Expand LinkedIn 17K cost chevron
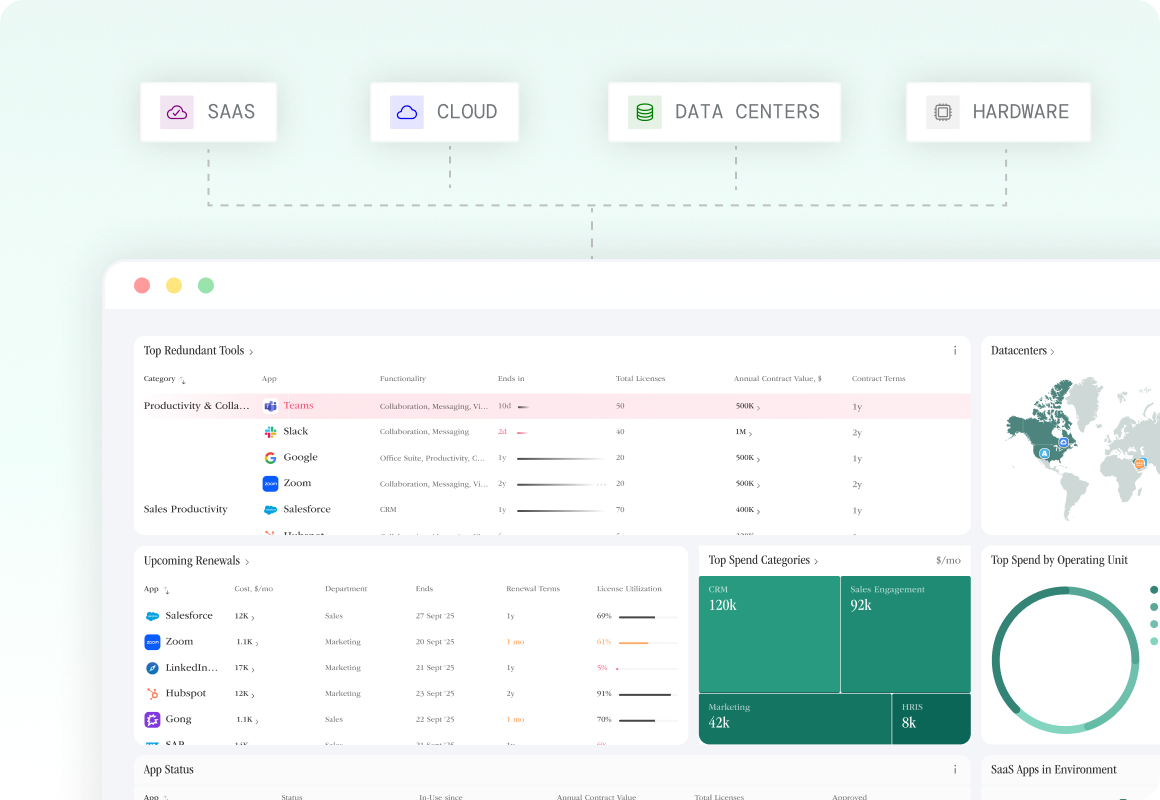The width and height of the screenshot is (1160, 800). [x=253, y=669]
